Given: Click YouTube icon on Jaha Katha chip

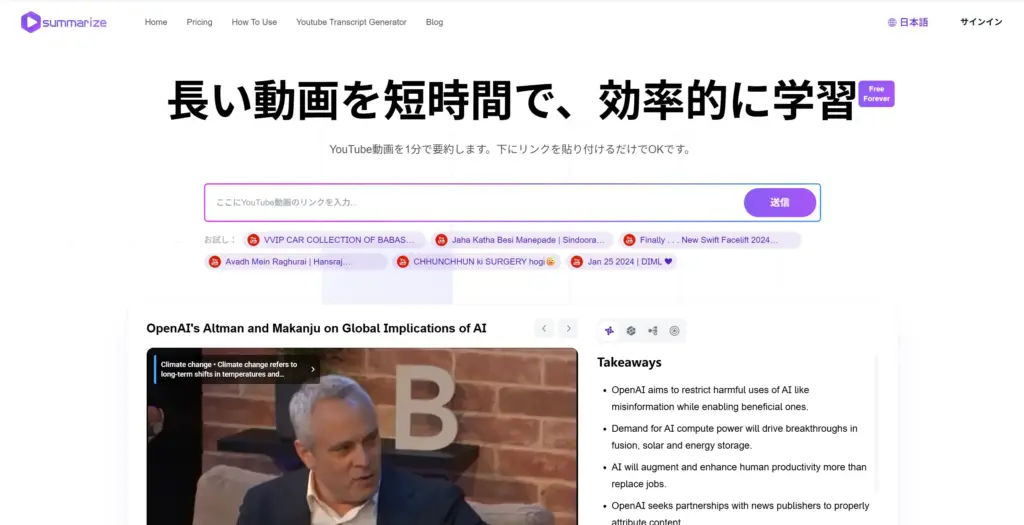Looking at the screenshot, I should point(441,240).
